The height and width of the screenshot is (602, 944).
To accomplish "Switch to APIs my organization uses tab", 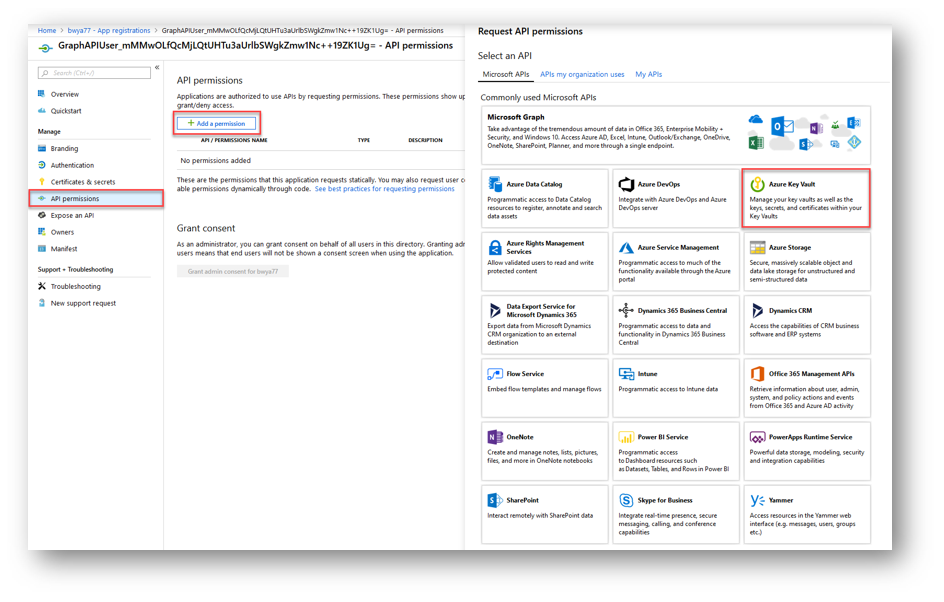I will coord(582,75).
